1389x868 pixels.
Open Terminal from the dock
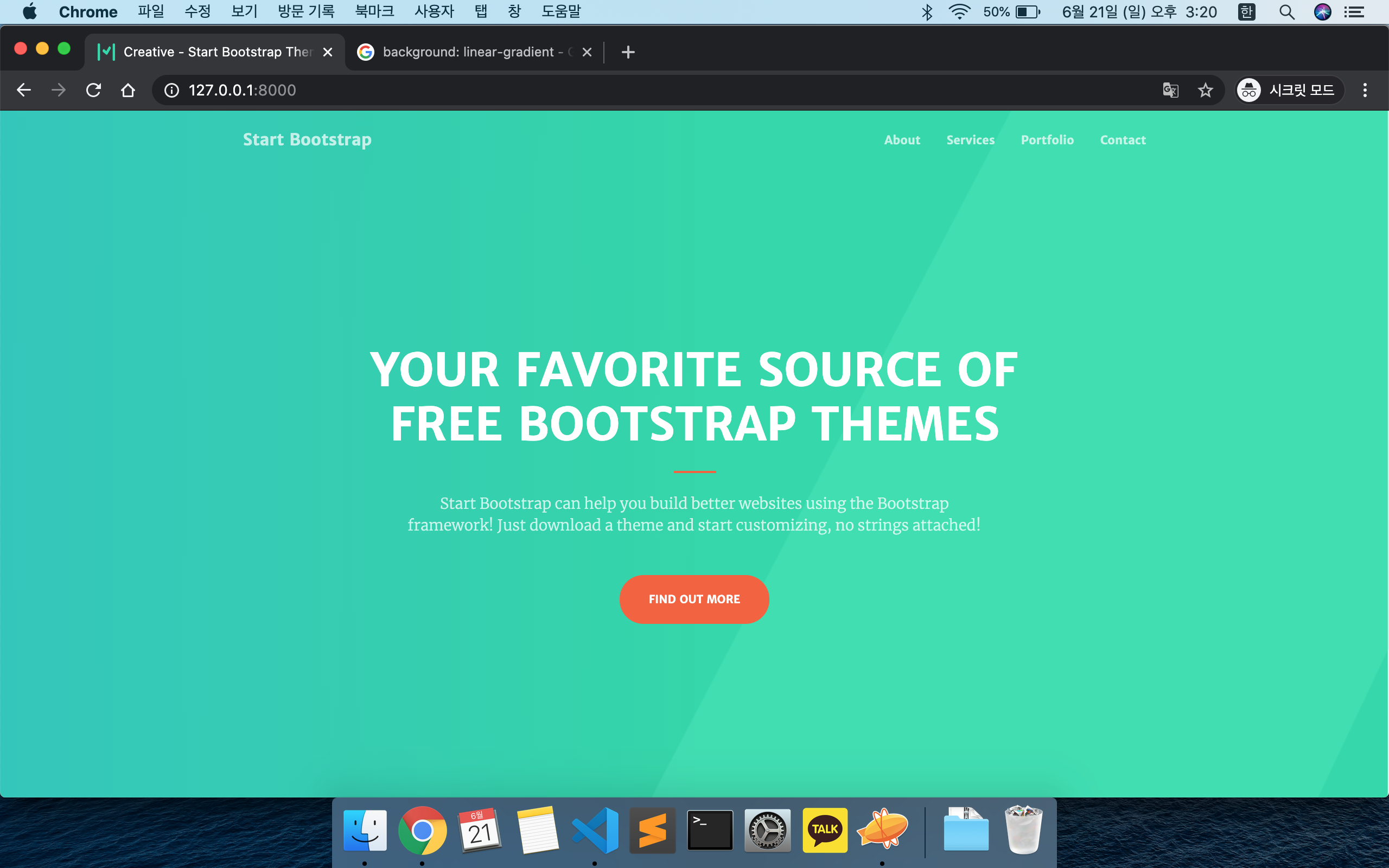710,830
